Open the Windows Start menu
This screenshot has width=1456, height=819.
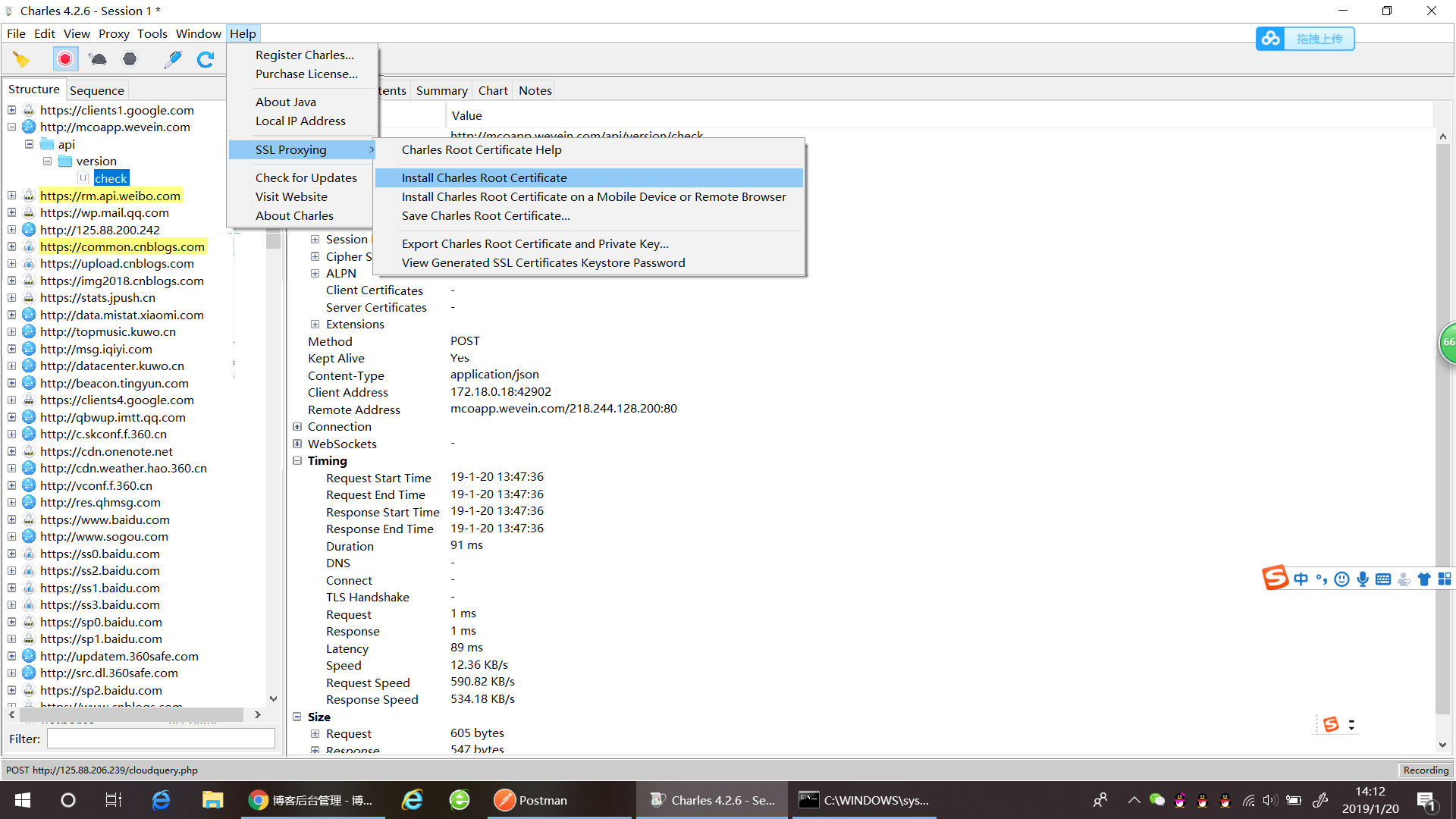23,800
